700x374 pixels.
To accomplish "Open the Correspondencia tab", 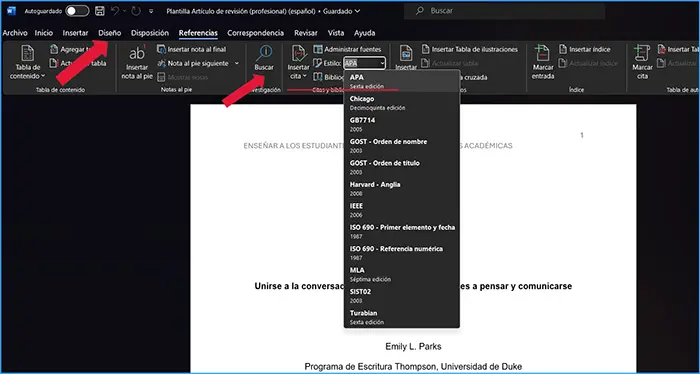I will [x=255, y=33].
